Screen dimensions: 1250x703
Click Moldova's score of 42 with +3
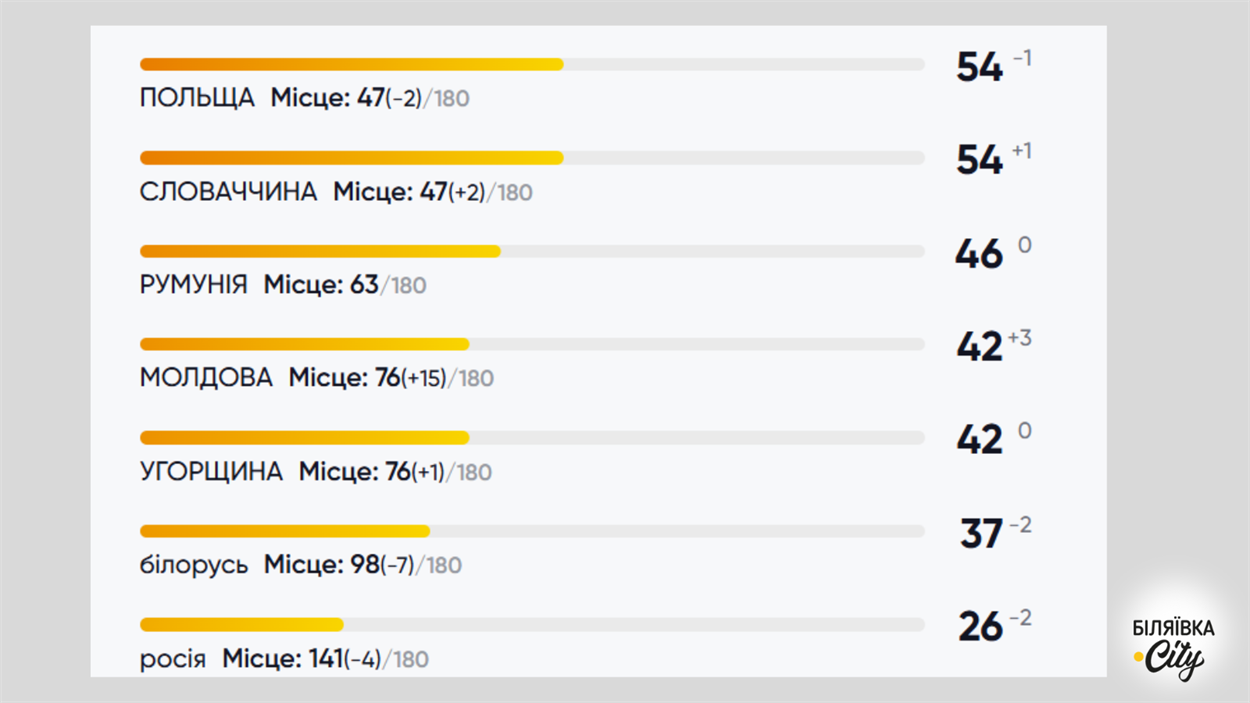[993, 346]
